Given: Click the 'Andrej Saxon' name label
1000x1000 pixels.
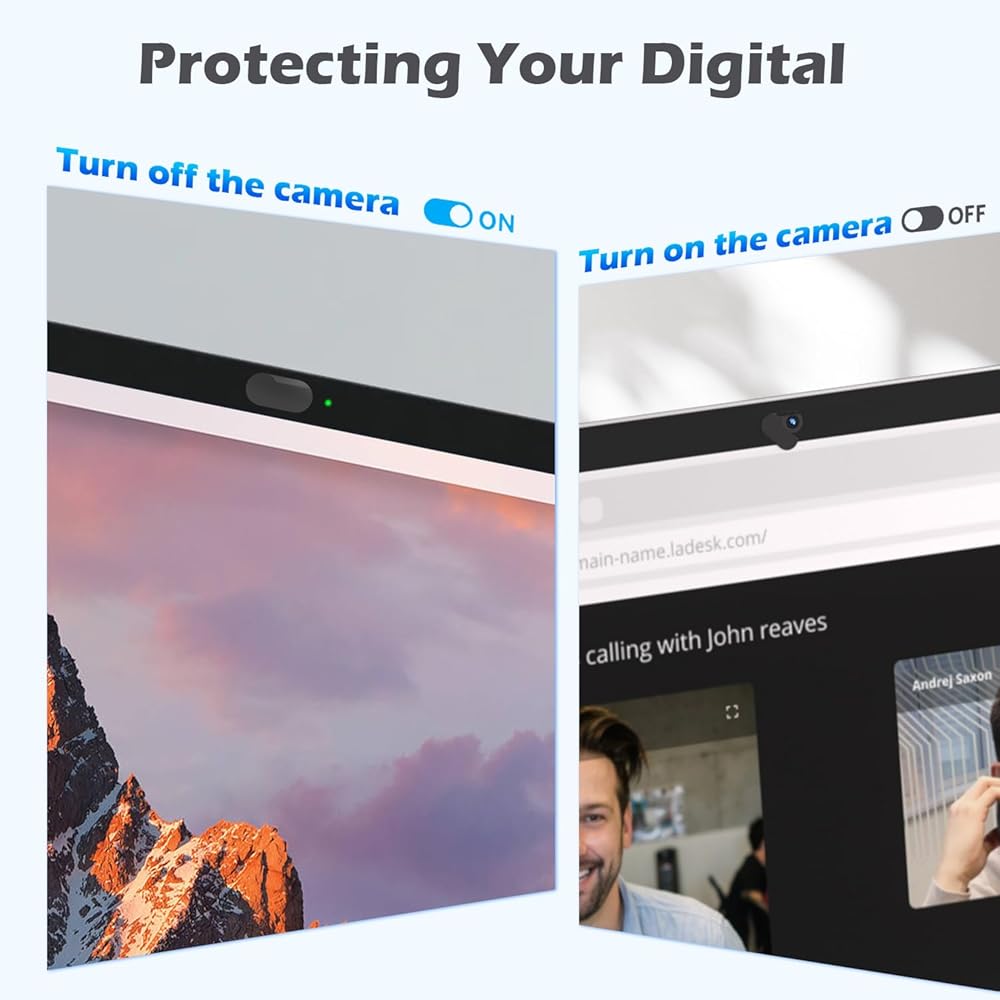Looking at the screenshot, I should point(952,680).
